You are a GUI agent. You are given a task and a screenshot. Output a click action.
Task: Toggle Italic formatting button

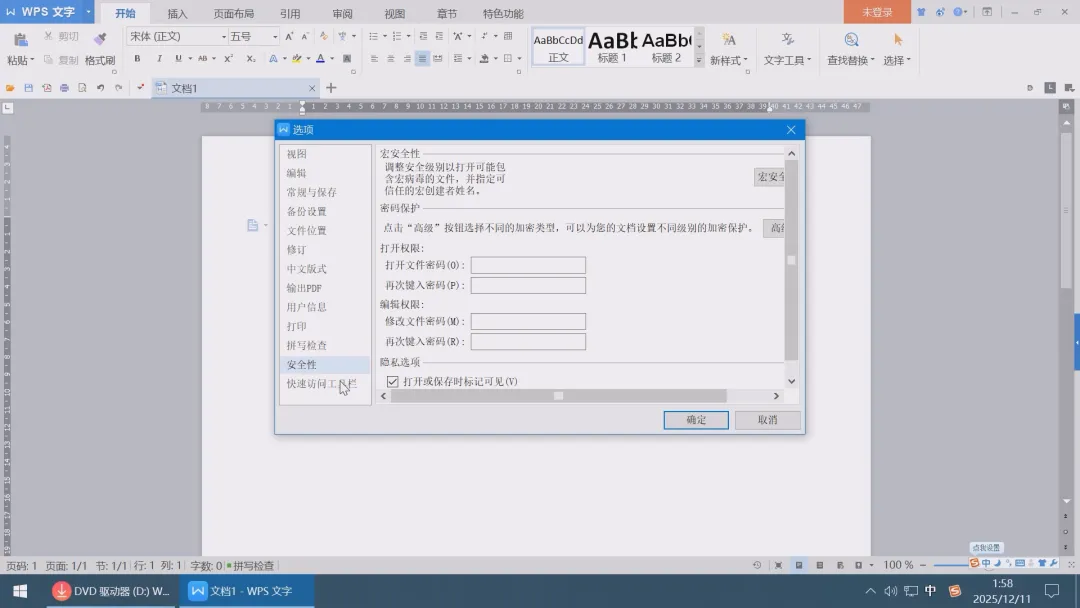(x=159, y=59)
